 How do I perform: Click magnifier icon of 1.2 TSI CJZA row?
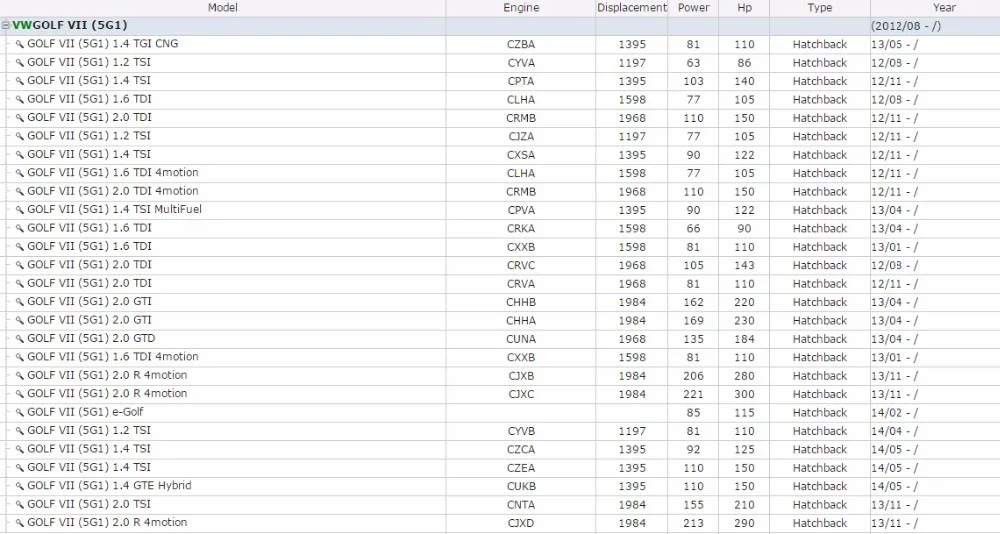(20, 137)
